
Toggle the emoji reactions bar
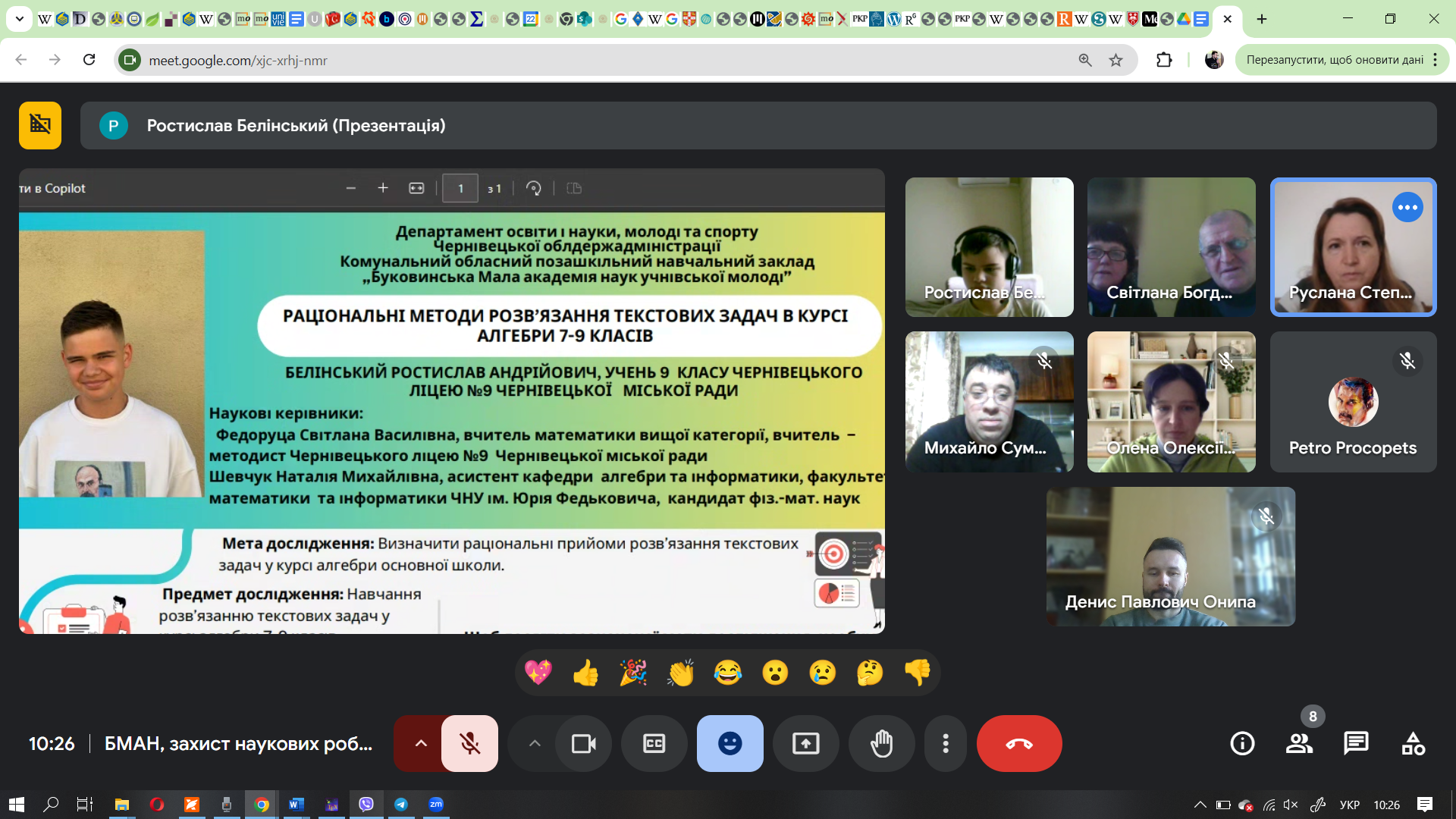[x=730, y=743]
